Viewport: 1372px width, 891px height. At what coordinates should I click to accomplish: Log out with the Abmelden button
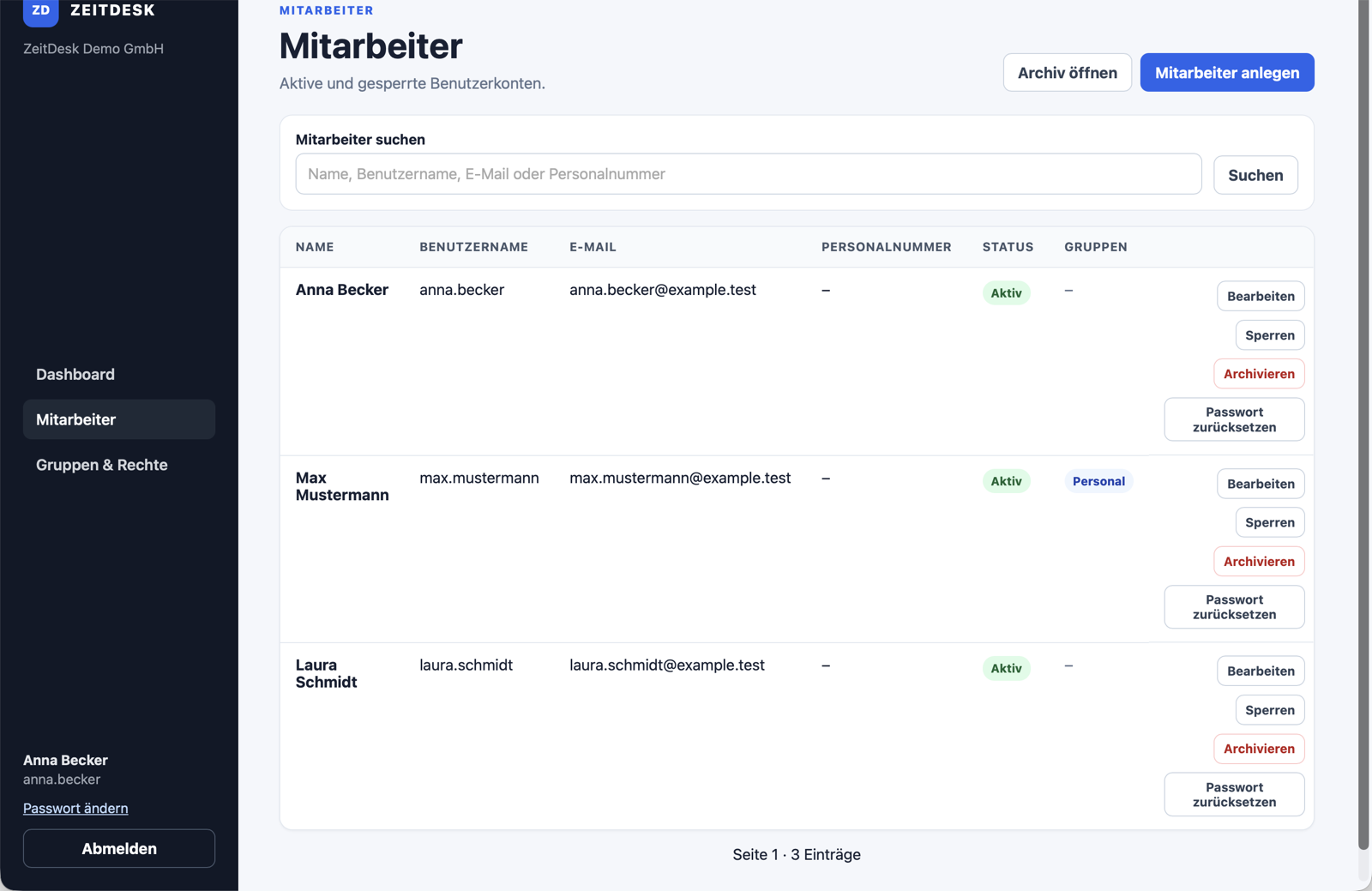[119, 848]
